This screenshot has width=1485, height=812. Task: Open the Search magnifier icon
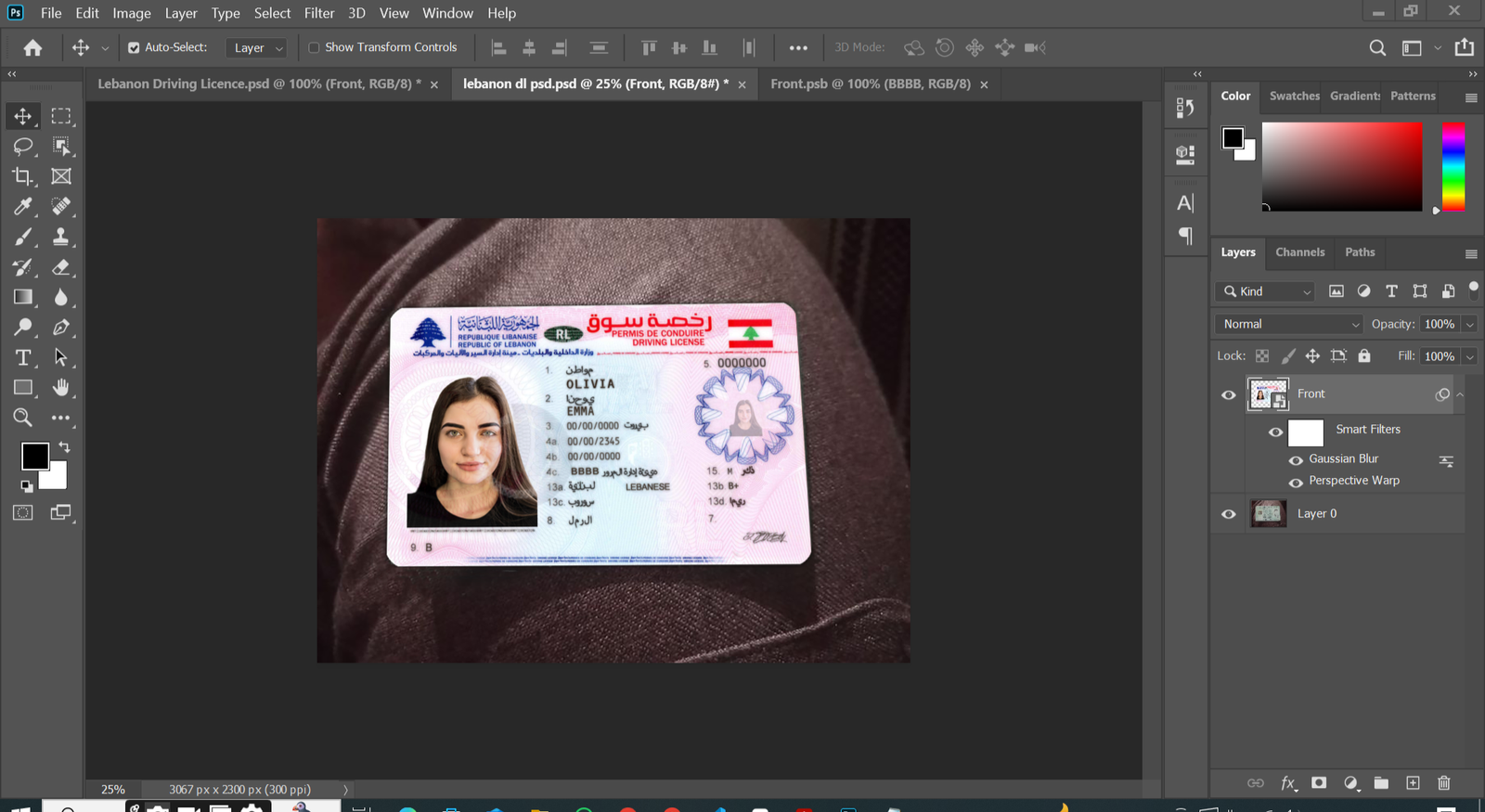tap(1377, 47)
